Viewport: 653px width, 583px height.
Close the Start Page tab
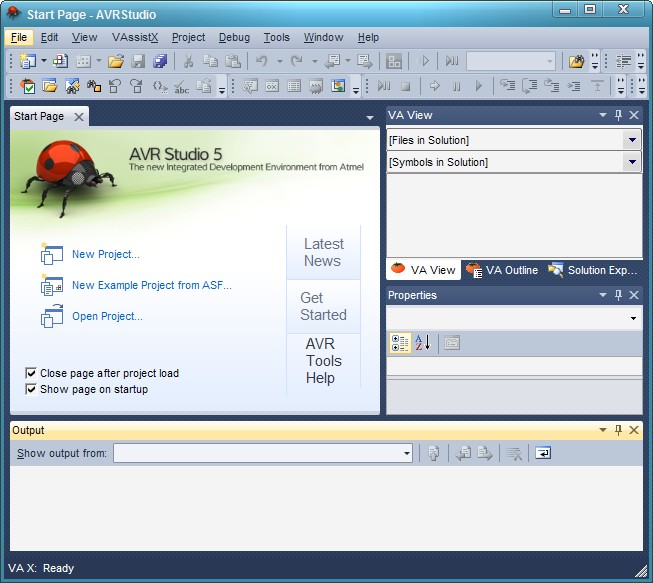tap(79, 117)
